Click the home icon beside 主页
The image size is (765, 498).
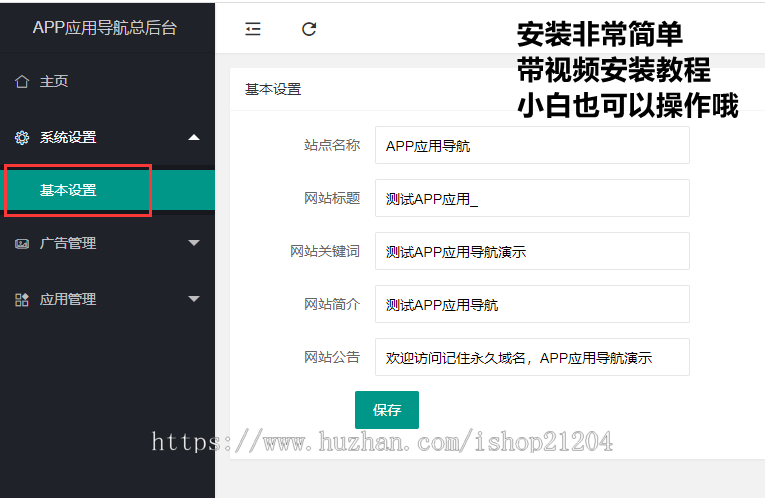click(22, 81)
